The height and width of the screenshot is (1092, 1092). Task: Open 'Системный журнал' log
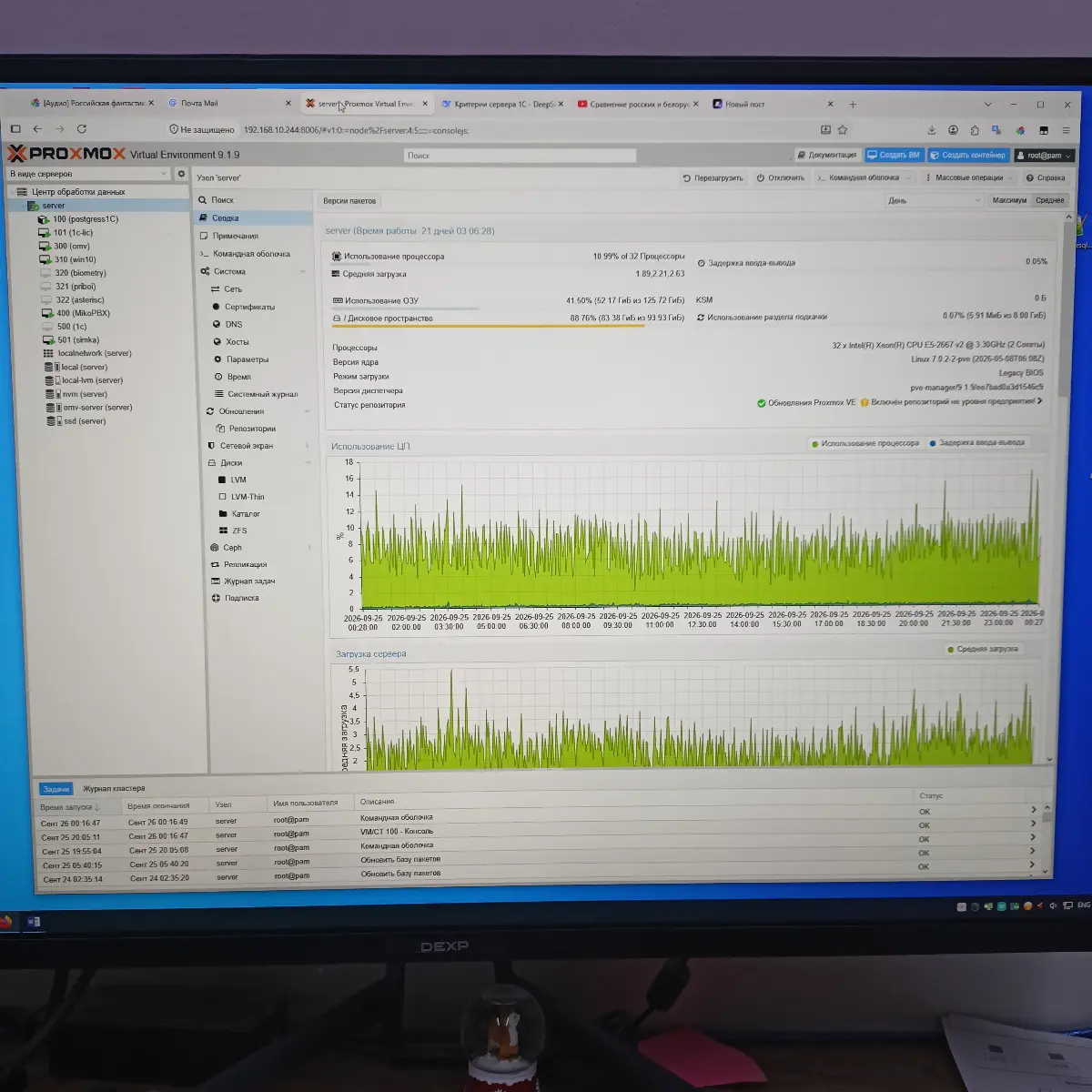[262, 394]
